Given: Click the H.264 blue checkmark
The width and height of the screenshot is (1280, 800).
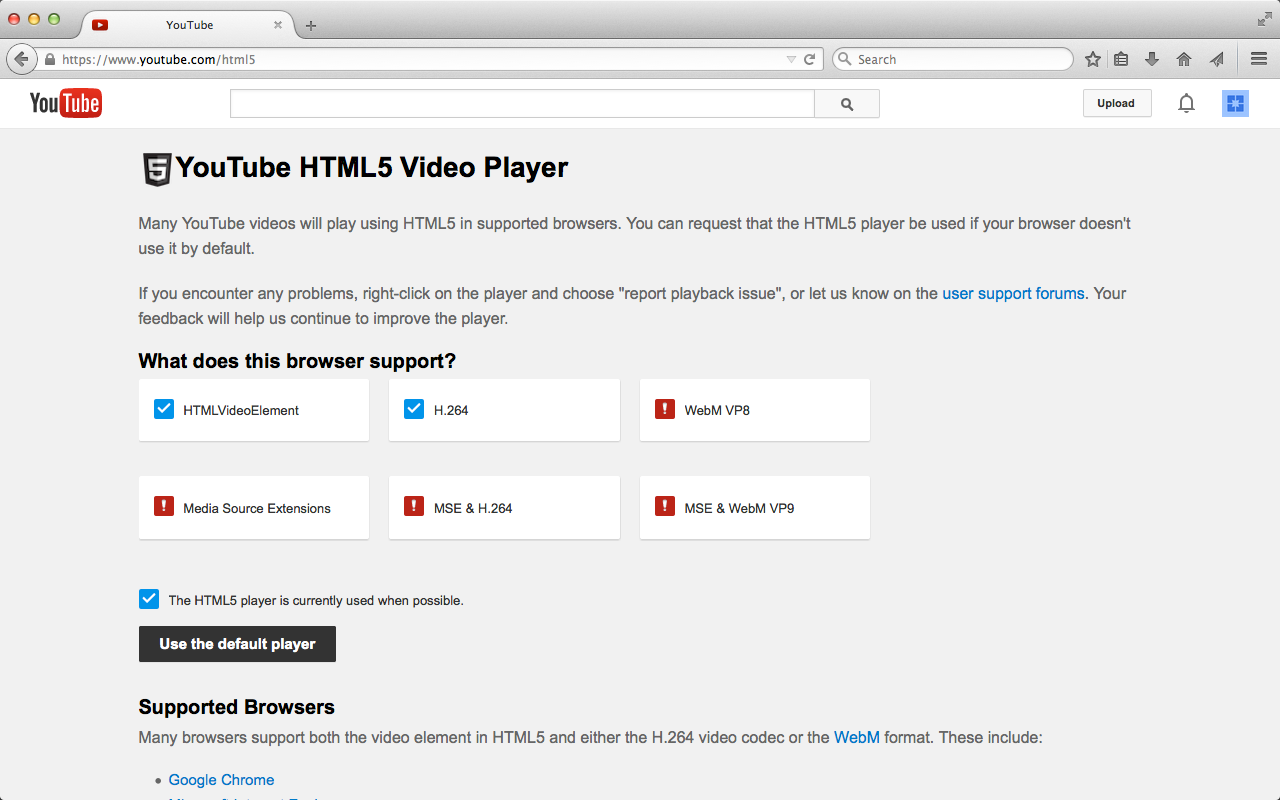Looking at the screenshot, I should point(414,409).
